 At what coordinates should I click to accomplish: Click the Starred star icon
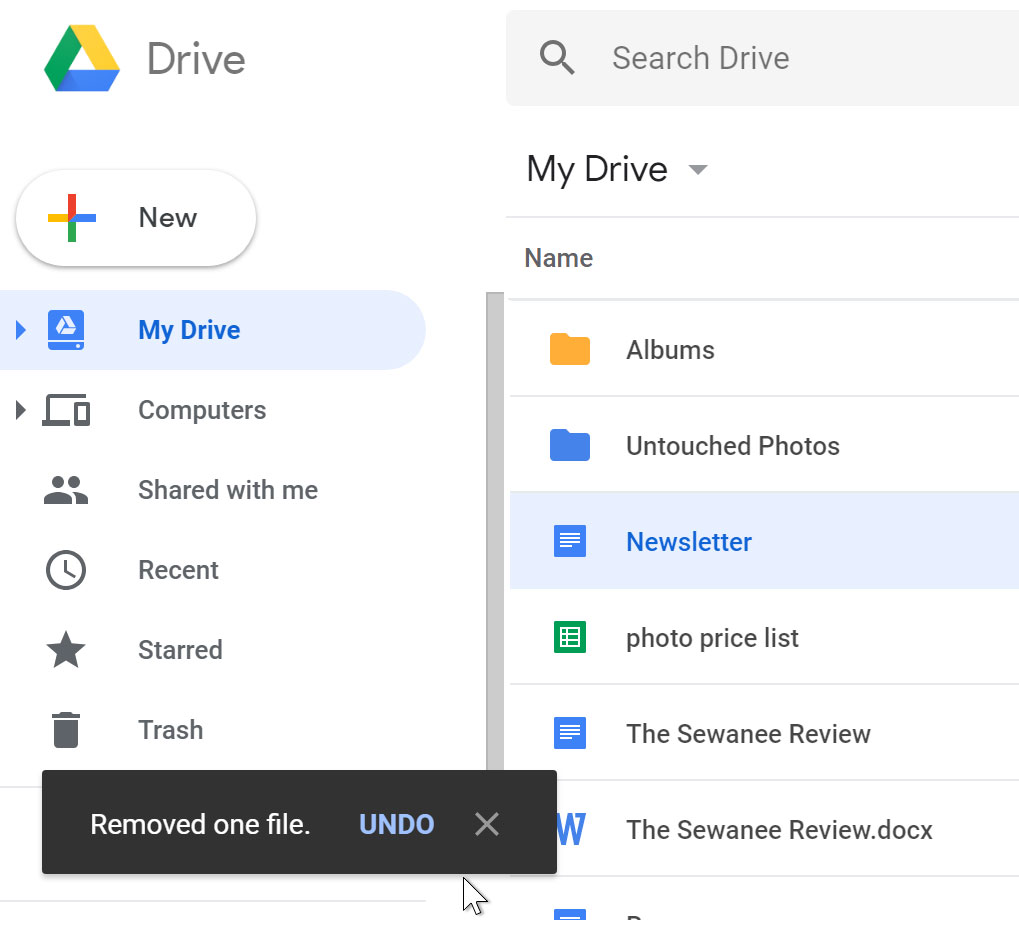pos(66,650)
